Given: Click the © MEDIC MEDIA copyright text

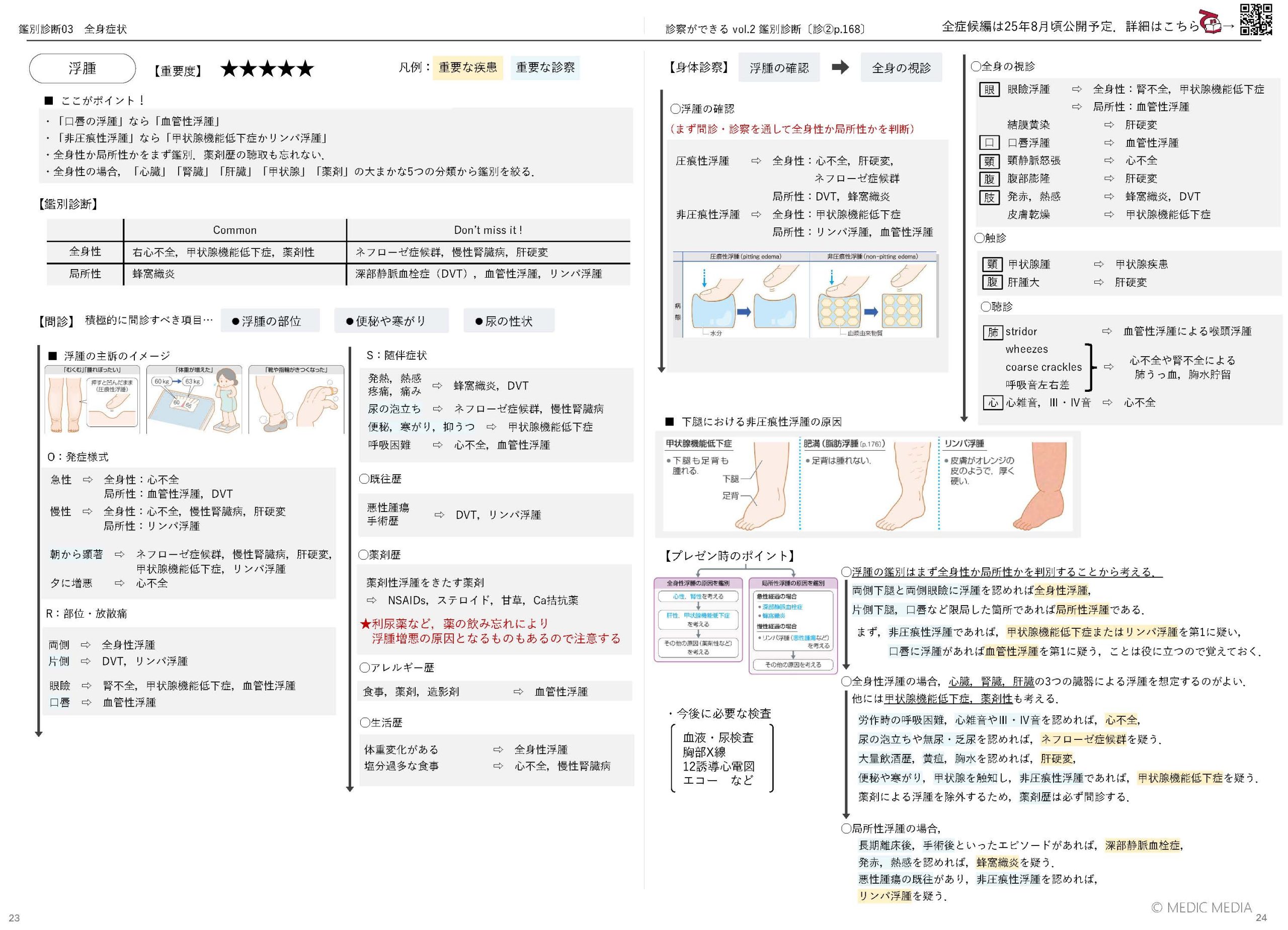Looking at the screenshot, I should coord(1201,908).
